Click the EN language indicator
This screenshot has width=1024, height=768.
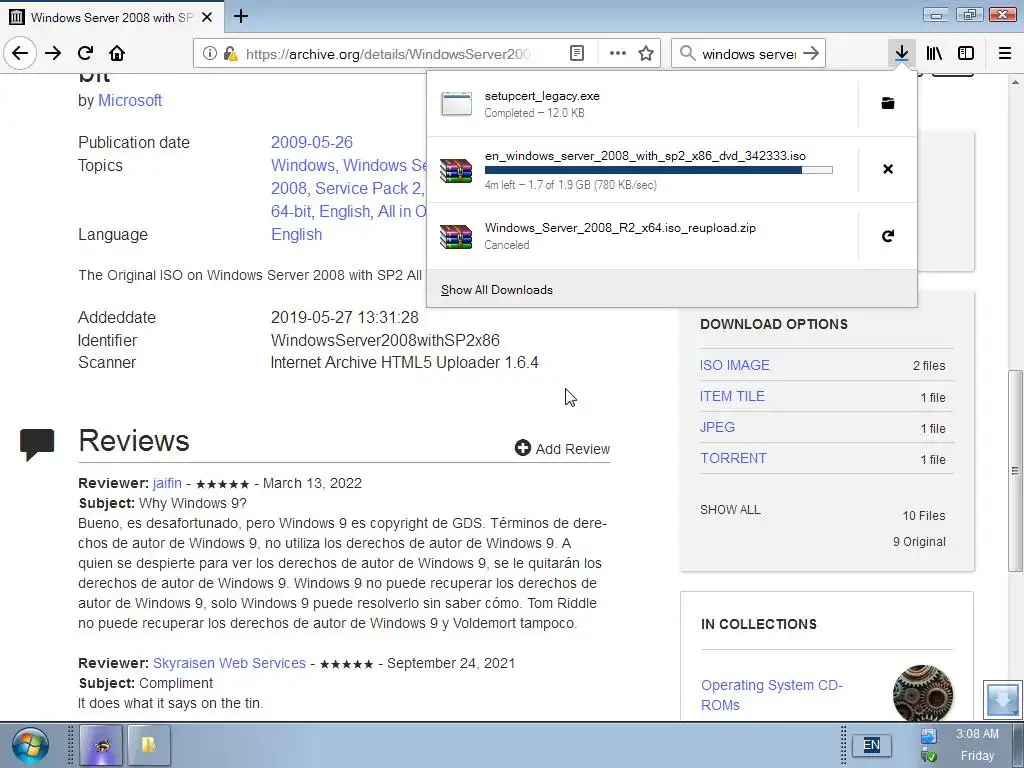(x=871, y=744)
